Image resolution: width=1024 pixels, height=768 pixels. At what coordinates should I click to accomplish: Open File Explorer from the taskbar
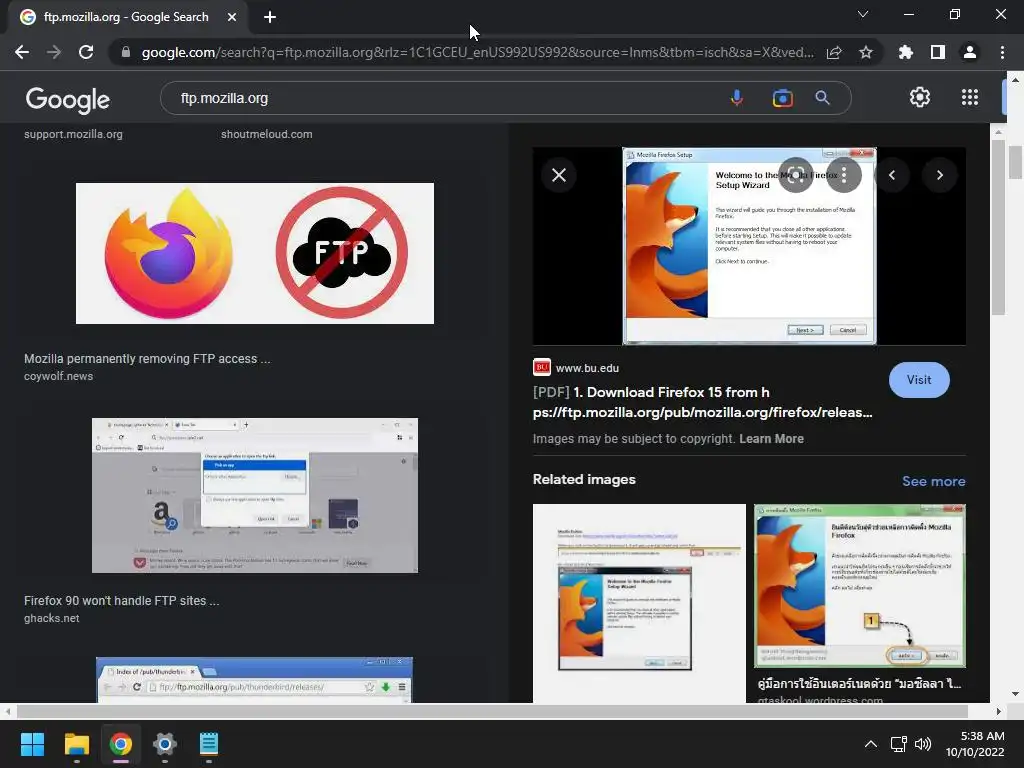76,744
